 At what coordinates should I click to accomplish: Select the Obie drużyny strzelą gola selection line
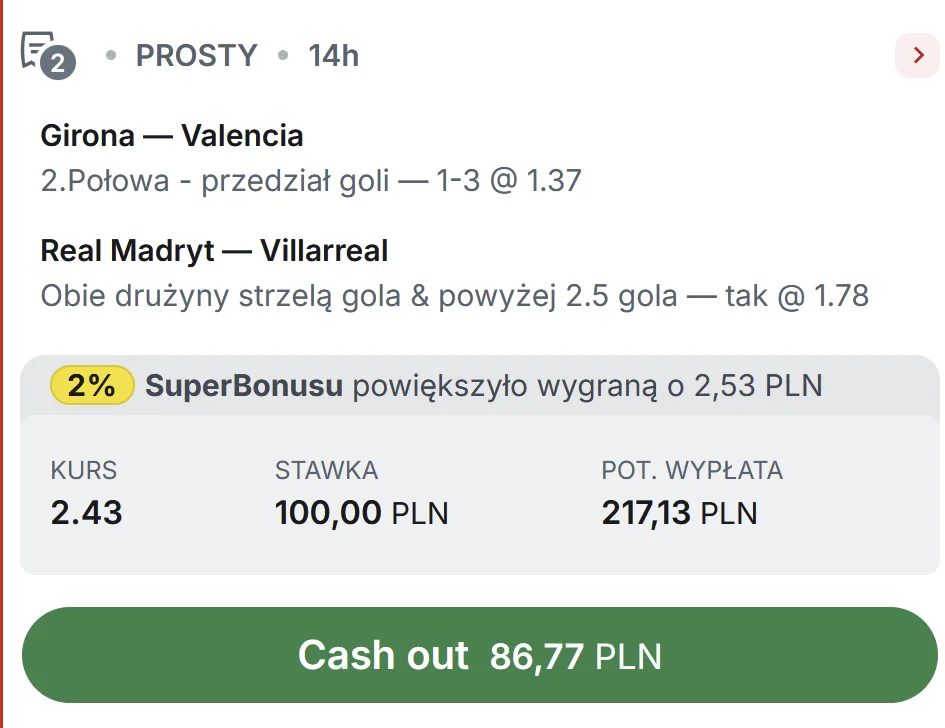coord(454,296)
